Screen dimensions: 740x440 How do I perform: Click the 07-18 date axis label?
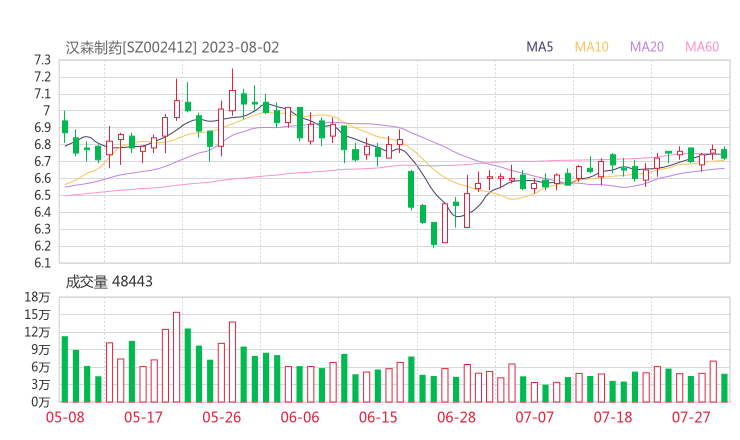click(x=613, y=417)
